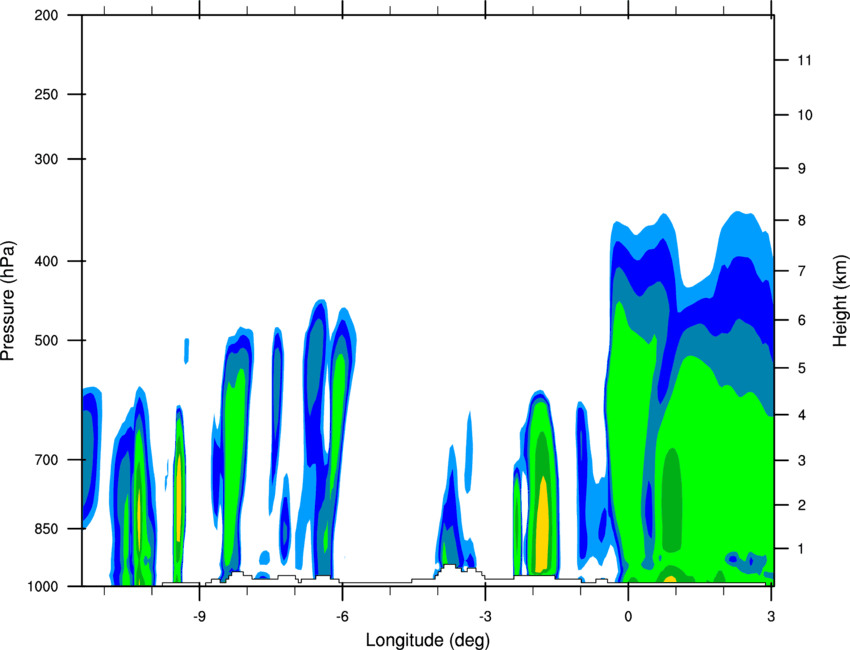Click the dark green oval near longitude 1
The width and height of the screenshot is (850, 650).
click(672, 500)
